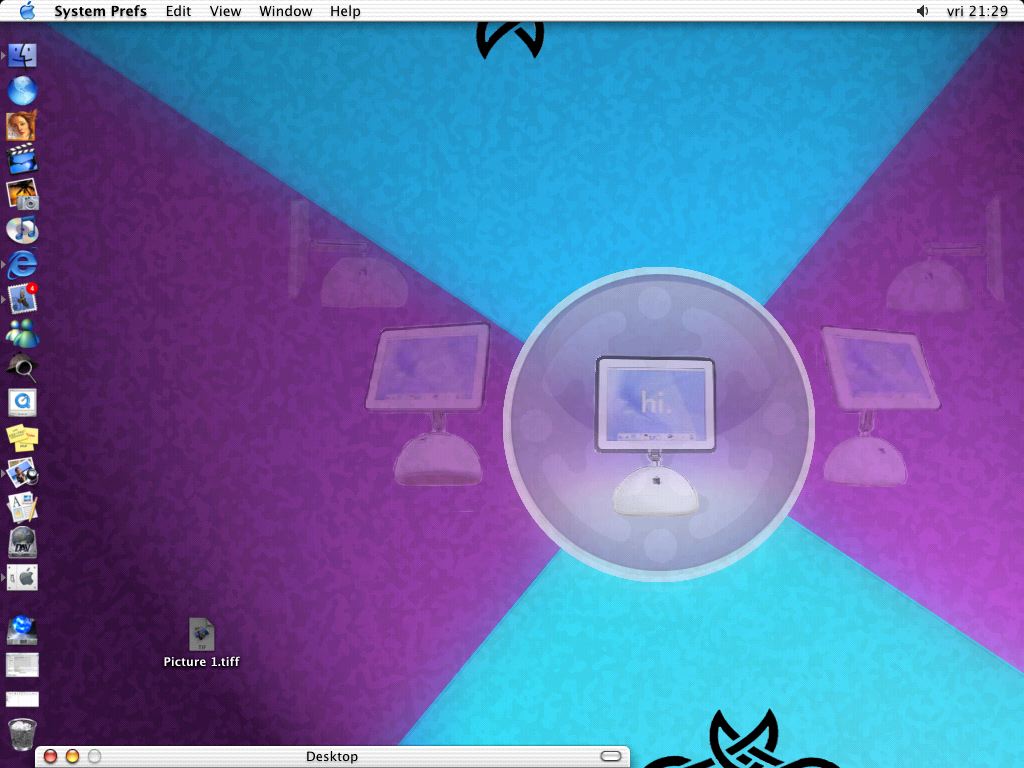This screenshot has width=1024, height=768.
Task: Toggle the Desktop window toolbar pill button
Action: click(611, 756)
